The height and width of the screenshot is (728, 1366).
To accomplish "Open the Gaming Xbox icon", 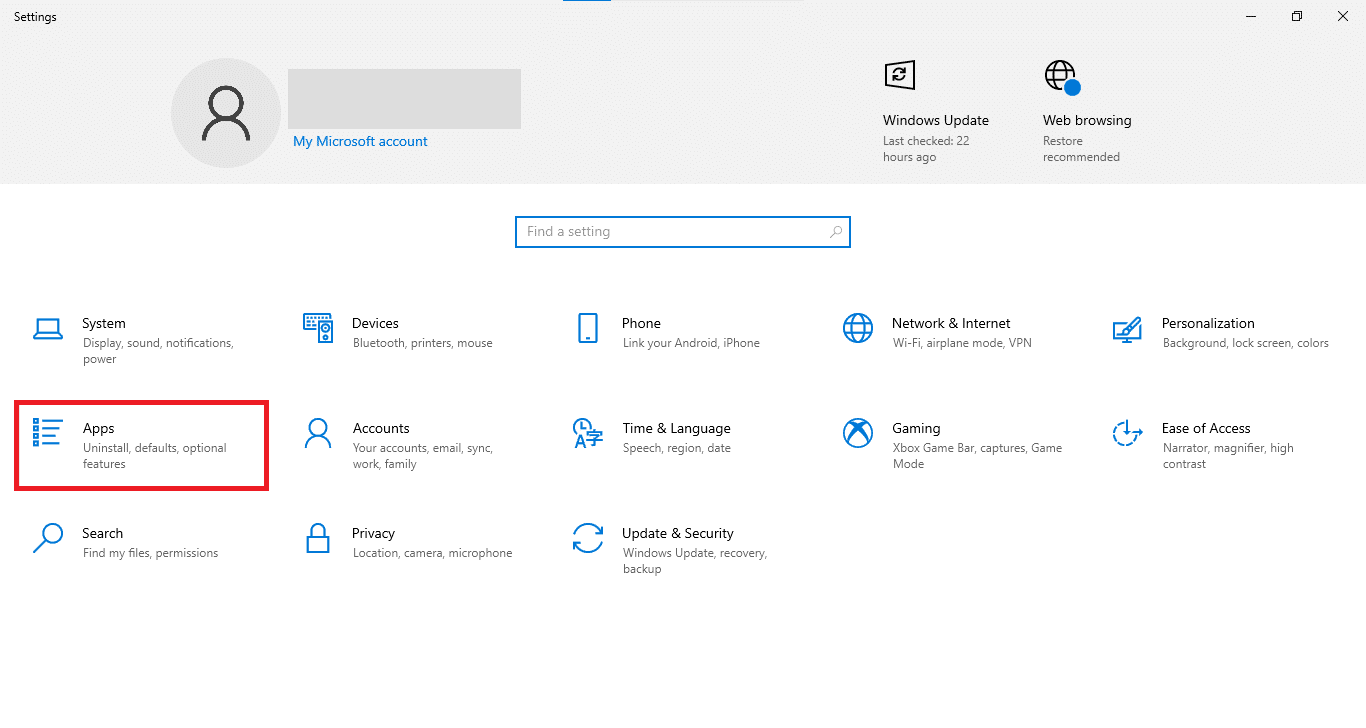I will click(857, 433).
